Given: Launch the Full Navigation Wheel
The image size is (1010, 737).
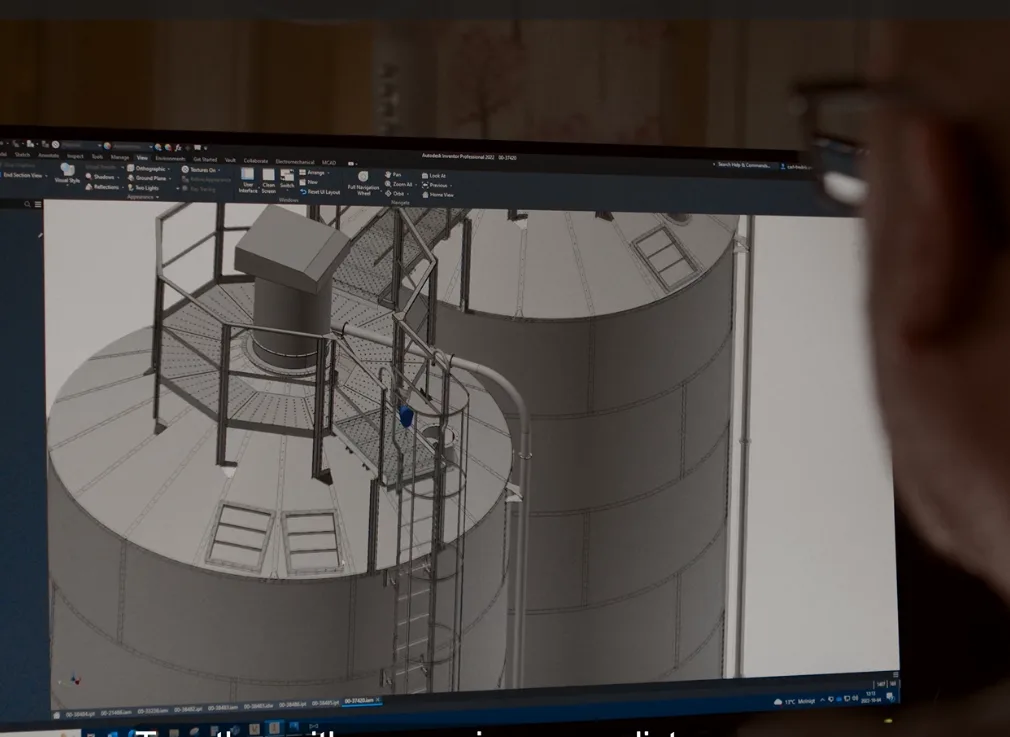Looking at the screenshot, I should click(363, 183).
